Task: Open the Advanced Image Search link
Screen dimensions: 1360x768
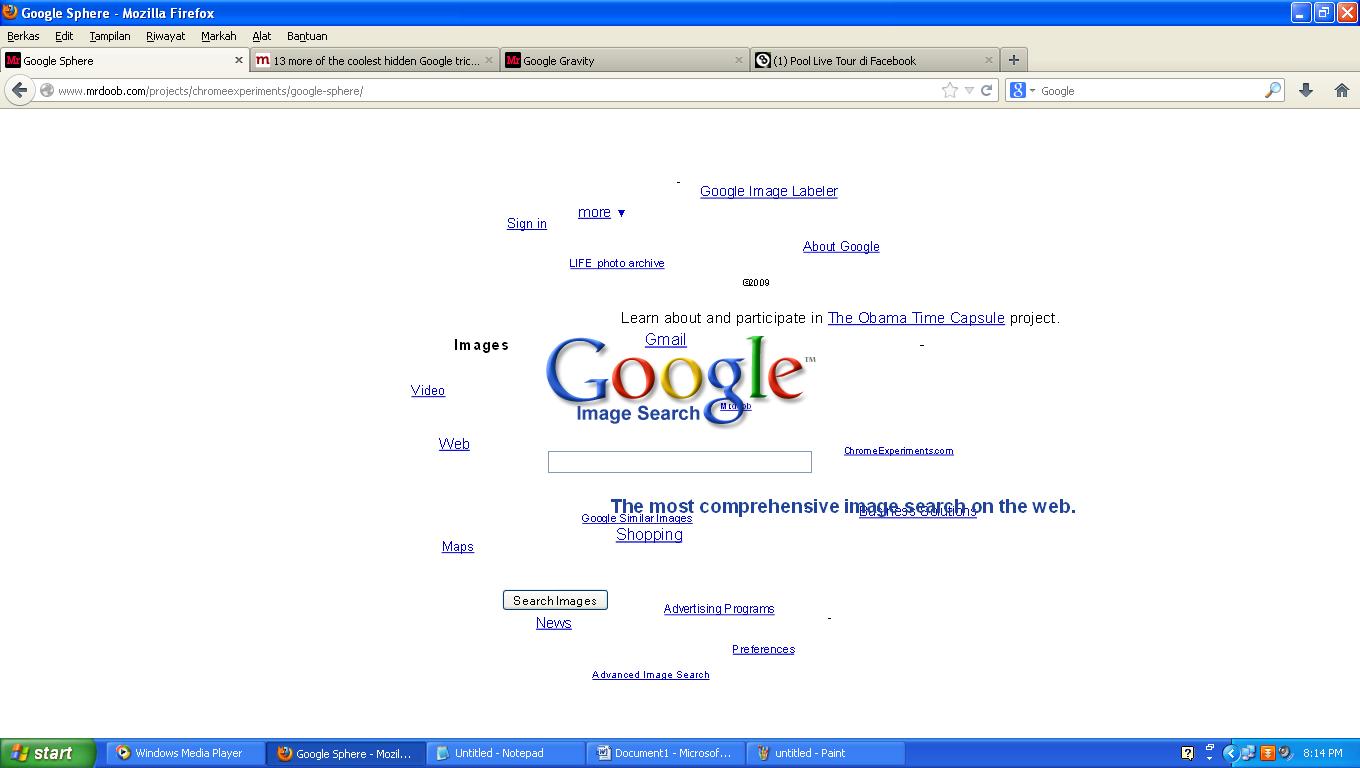Action: click(651, 675)
